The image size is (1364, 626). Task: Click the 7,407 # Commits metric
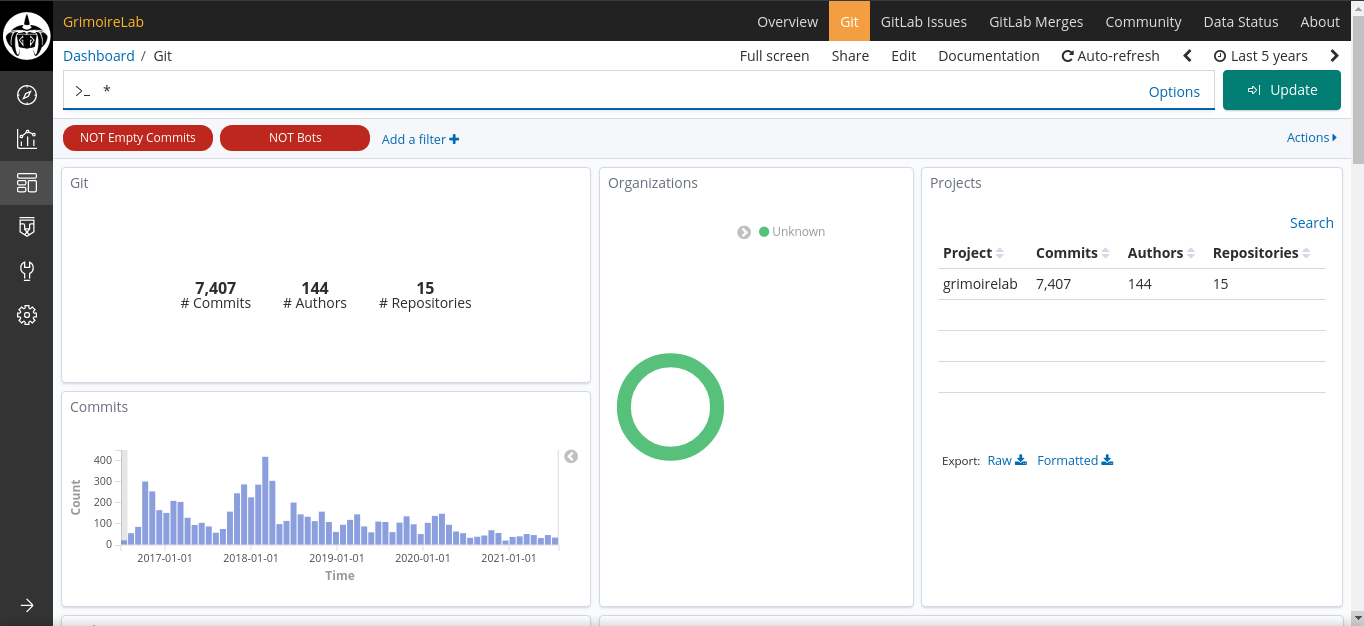coord(216,295)
